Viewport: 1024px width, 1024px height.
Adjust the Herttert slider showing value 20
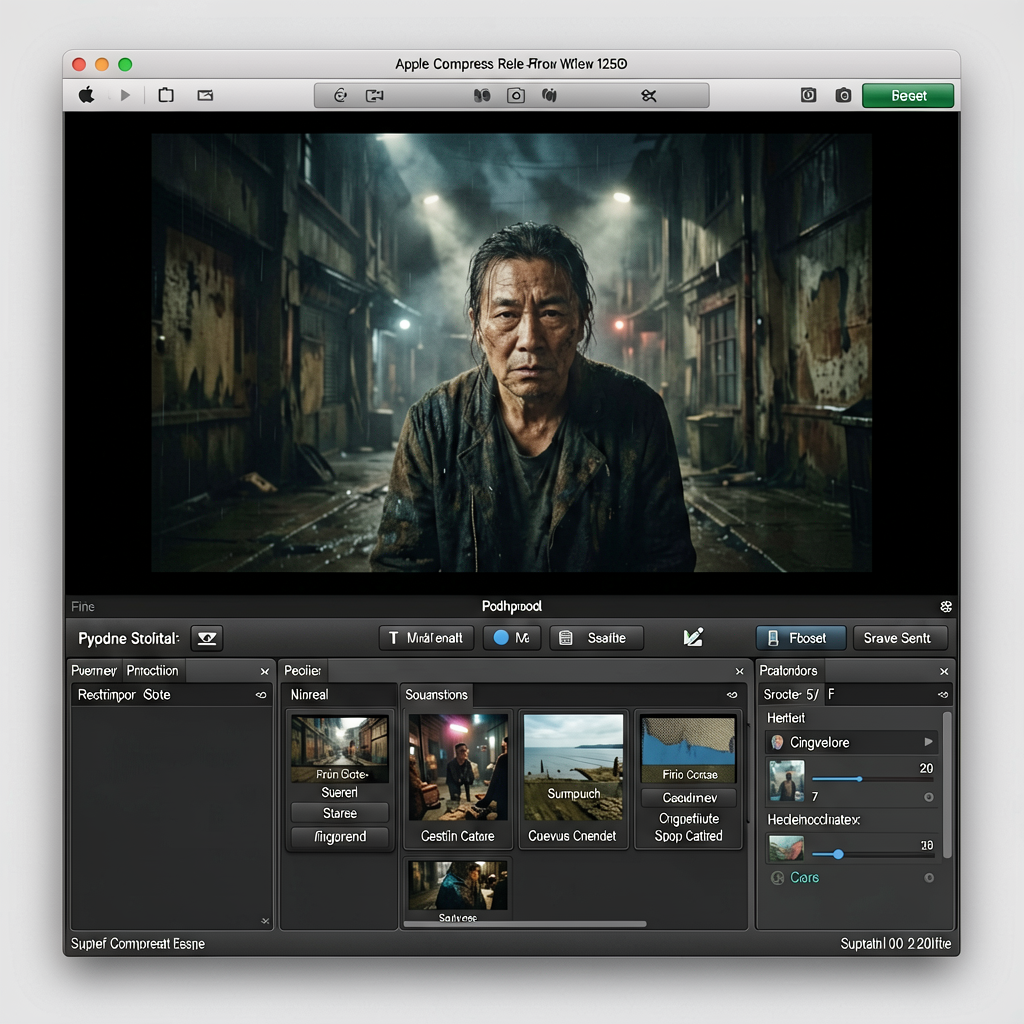click(x=859, y=779)
